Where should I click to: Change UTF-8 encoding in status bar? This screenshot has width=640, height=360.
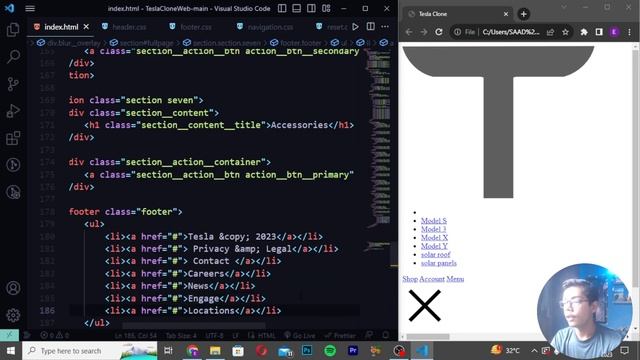pos(214,336)
